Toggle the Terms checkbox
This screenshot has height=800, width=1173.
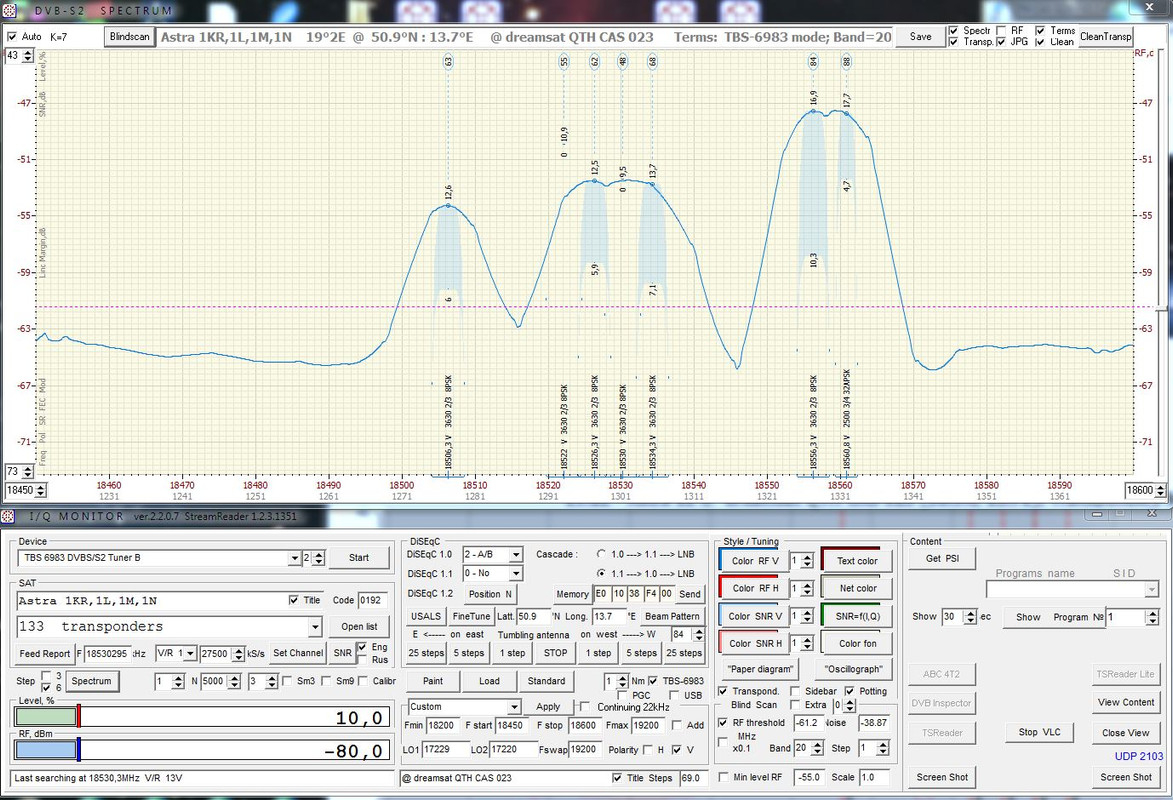1040,31
